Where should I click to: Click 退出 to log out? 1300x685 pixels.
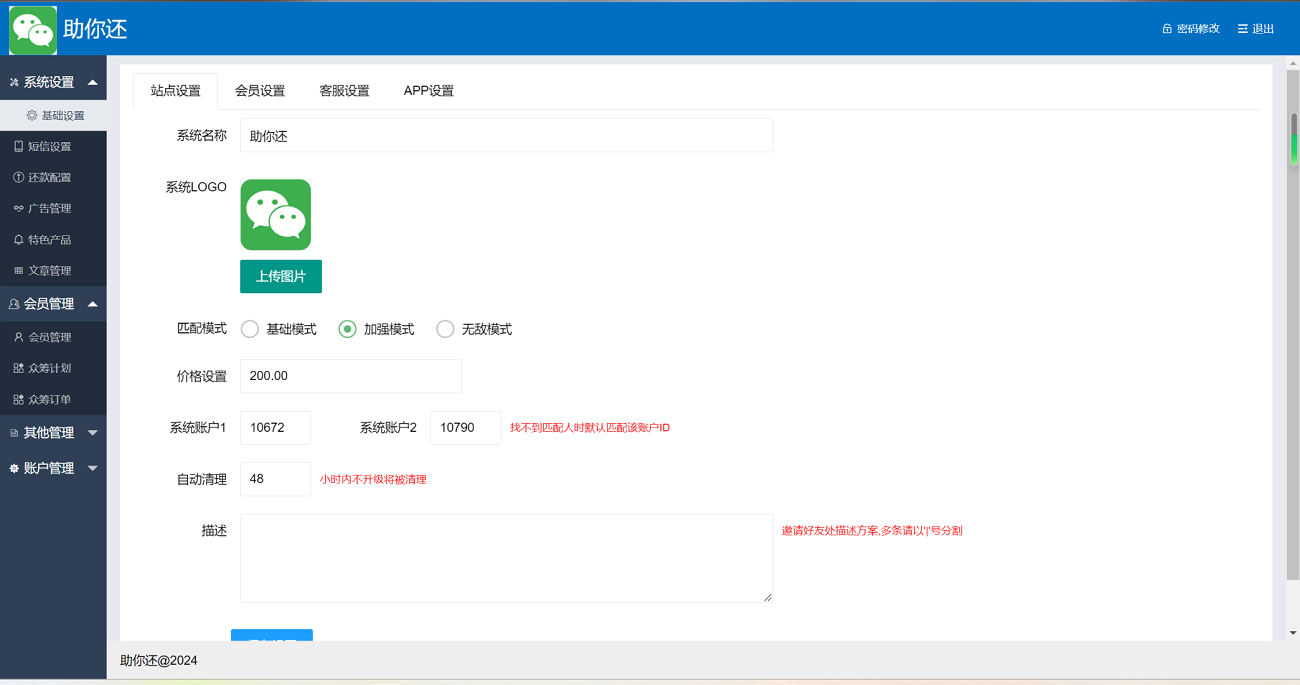[x=1255, y=29]
